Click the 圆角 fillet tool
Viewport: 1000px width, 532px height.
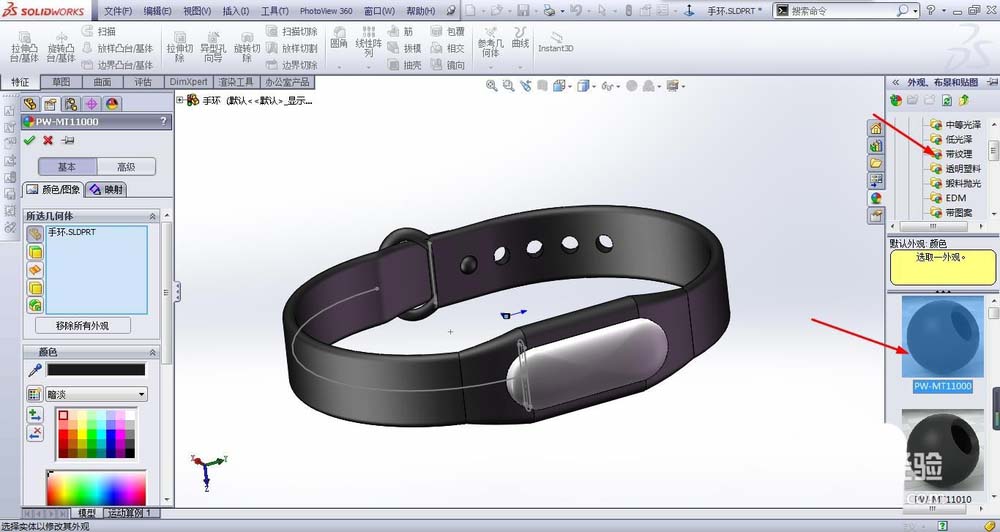(339, 38)
